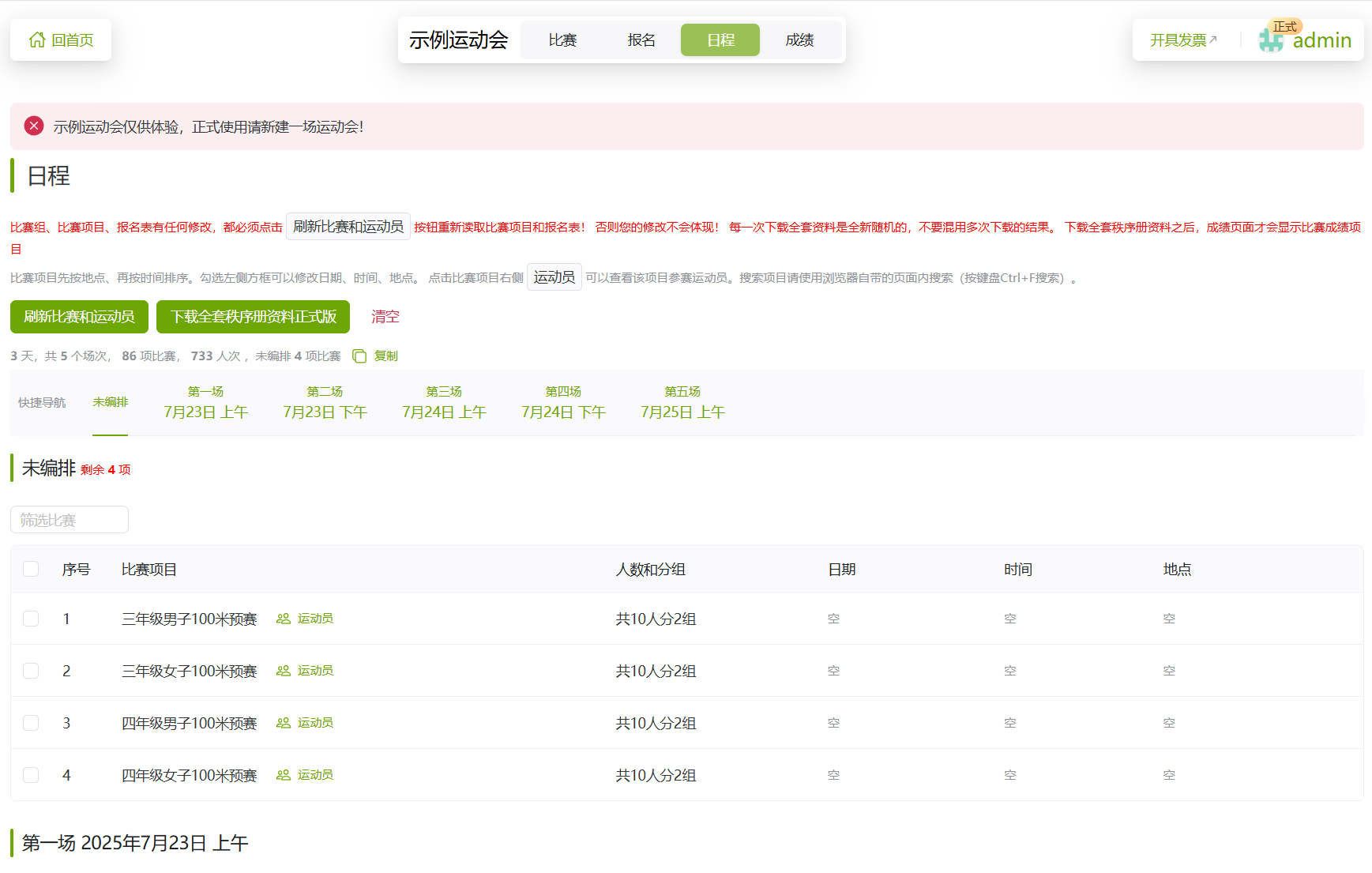Image resolution: width=1372 pixels, height=873 pixels.
Task: Click 运动员 link for 三年级男子100米预赛
Action: (x=315, y=619)
